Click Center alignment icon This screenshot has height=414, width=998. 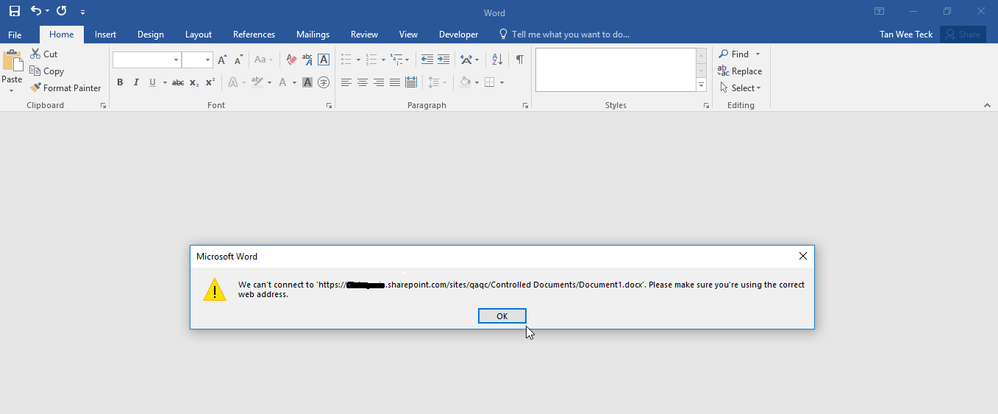(362, 82)
